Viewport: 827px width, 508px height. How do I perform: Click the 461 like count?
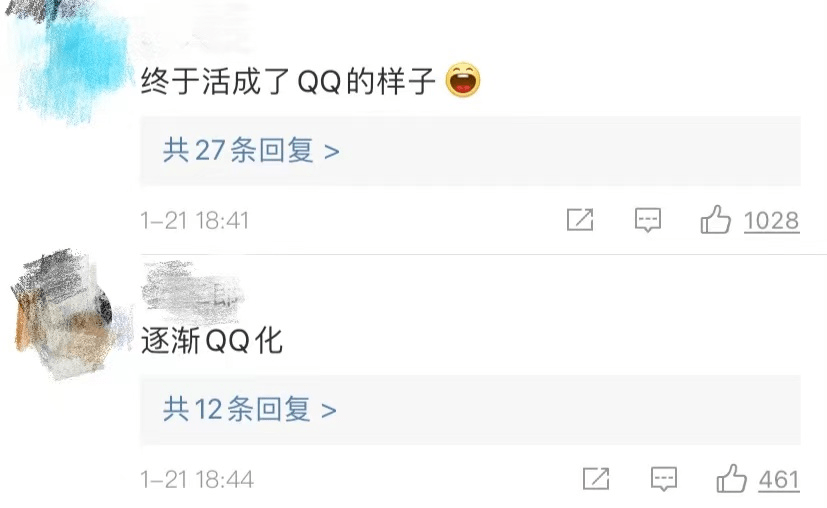tap(780, 480)
